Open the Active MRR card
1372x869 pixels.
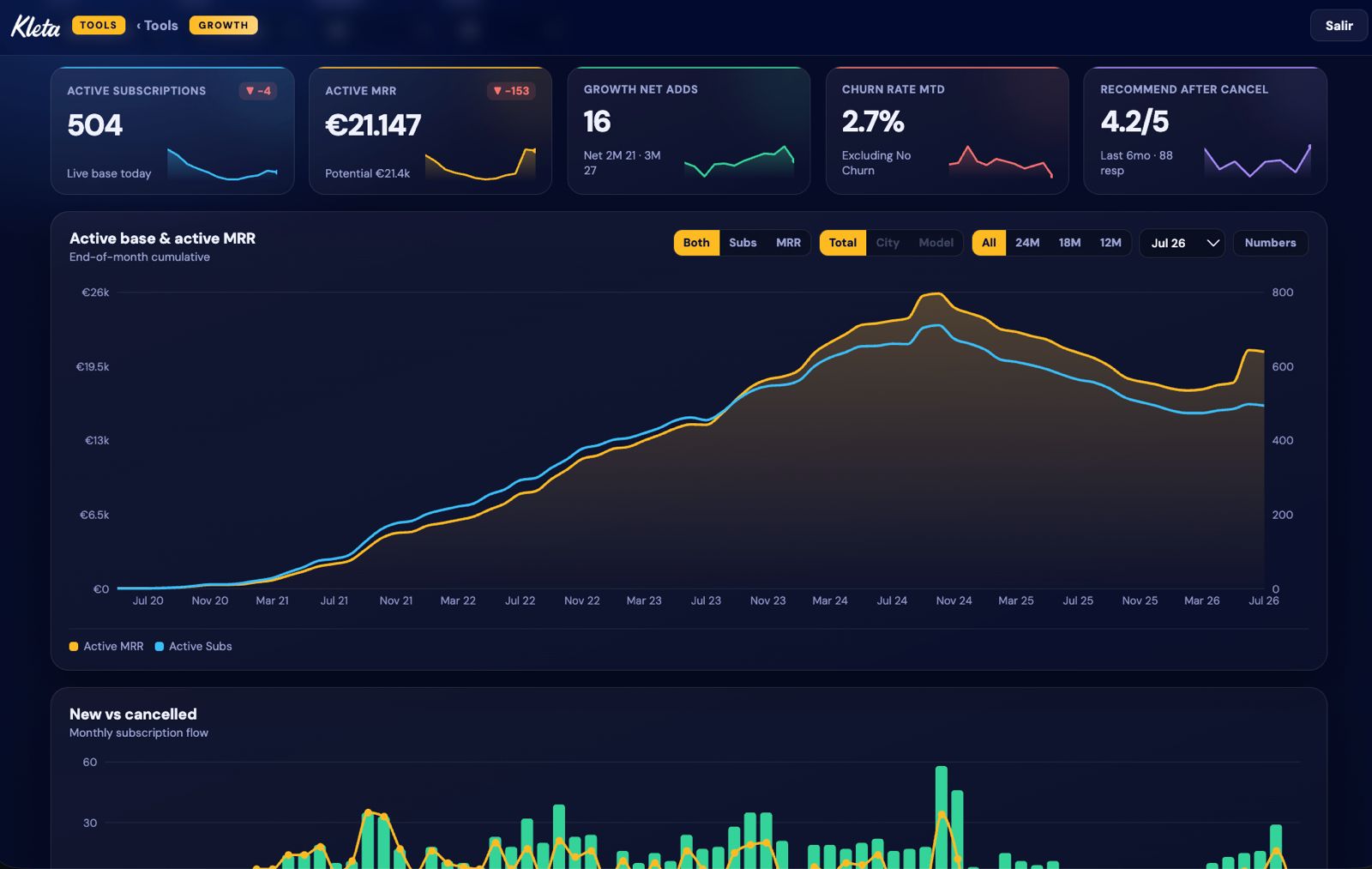[x=430, y=130]
